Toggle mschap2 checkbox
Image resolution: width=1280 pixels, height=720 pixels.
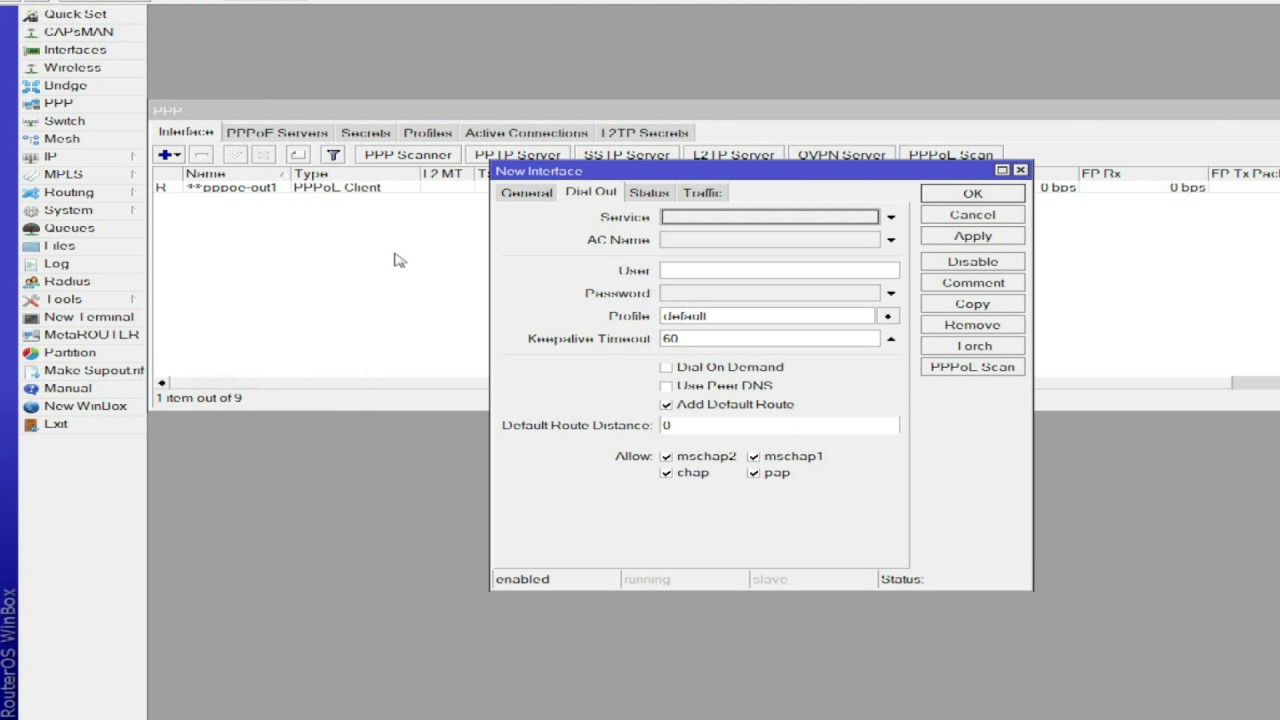(x=666, y=457)
